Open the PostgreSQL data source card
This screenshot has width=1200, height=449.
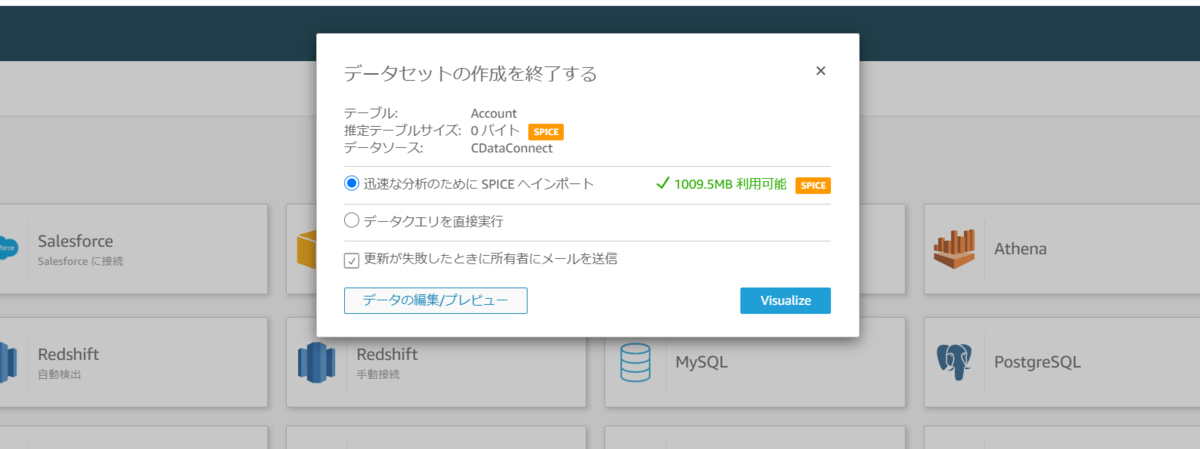pos(1062,362)
